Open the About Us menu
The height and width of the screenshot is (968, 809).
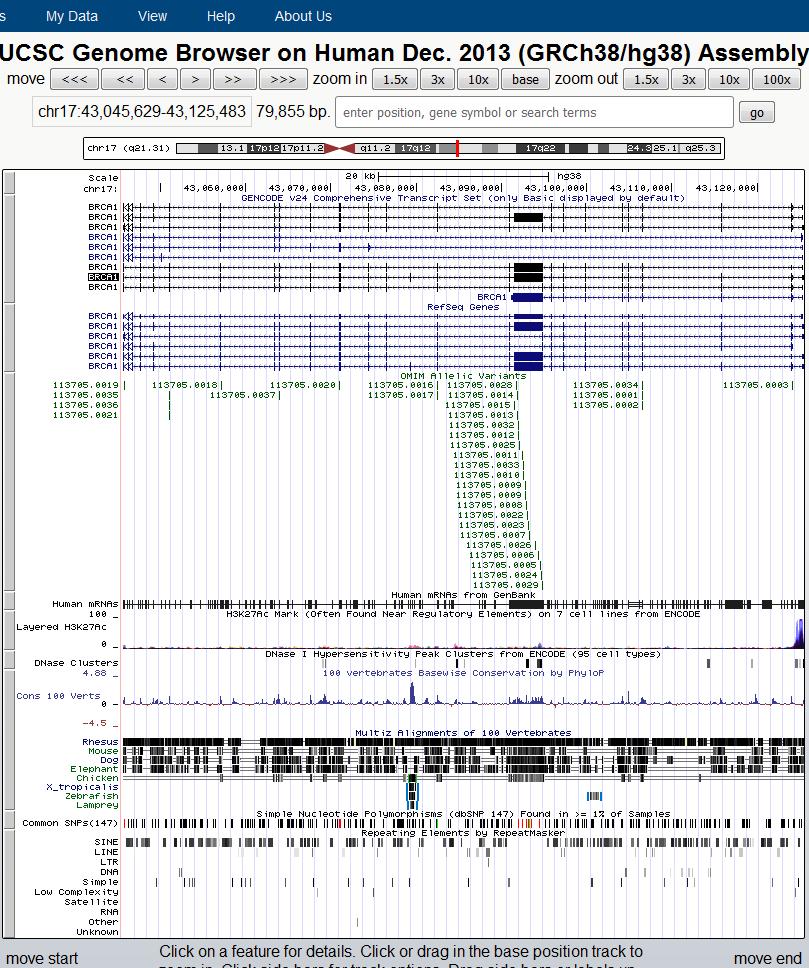tap(303, 16)
